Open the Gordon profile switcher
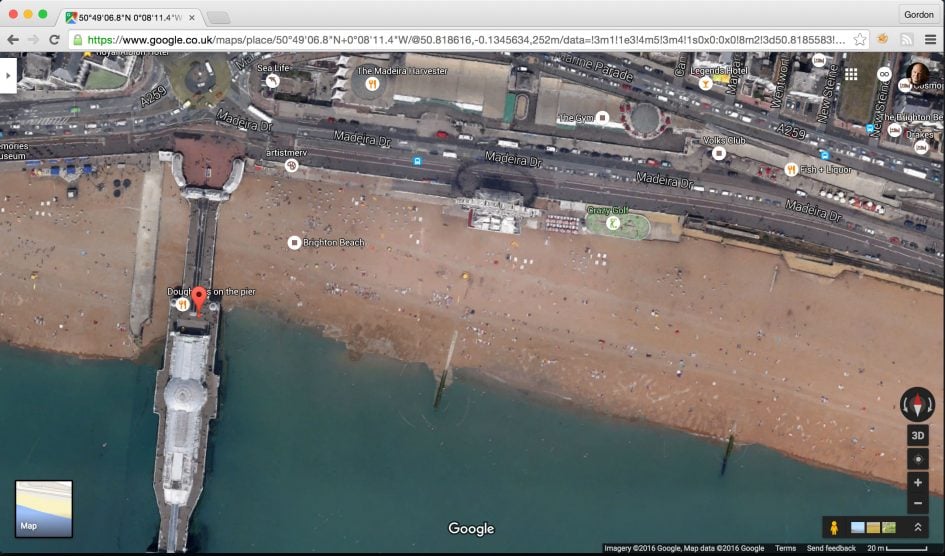945x556 pixels. (x=918, y=14)
